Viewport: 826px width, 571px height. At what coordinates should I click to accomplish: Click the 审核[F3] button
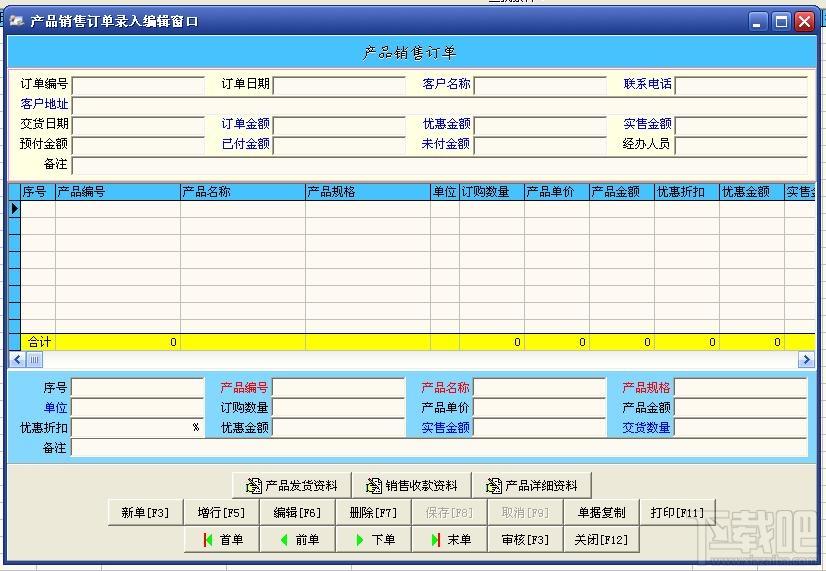[525, 539]
